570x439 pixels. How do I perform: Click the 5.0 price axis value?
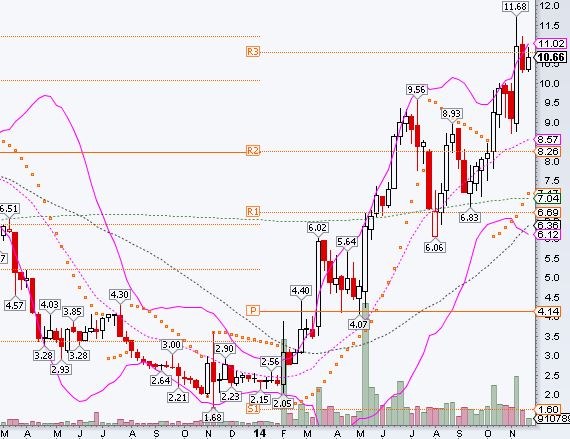(551, 278)
